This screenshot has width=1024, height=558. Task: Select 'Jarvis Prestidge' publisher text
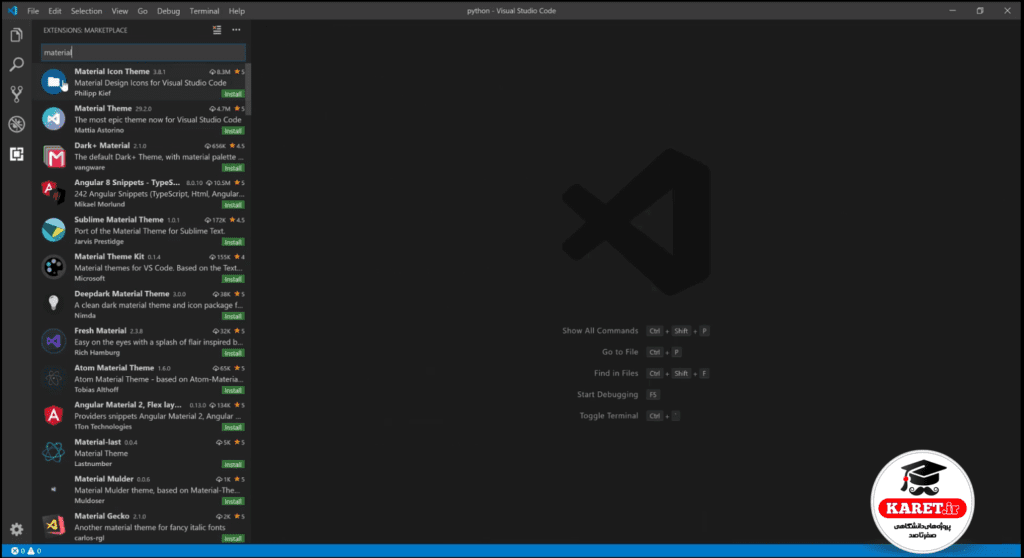coord(99,241)
